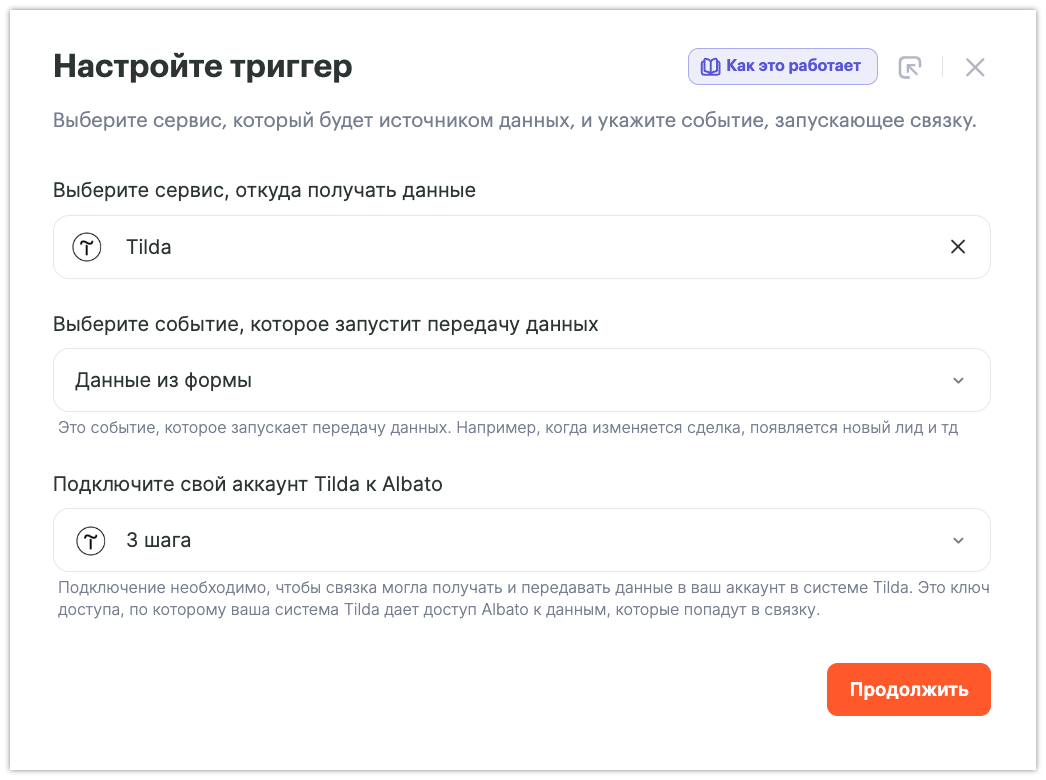1046x780 pixels.
Task: Expand the chevron on the event selector
Action: 958,380
